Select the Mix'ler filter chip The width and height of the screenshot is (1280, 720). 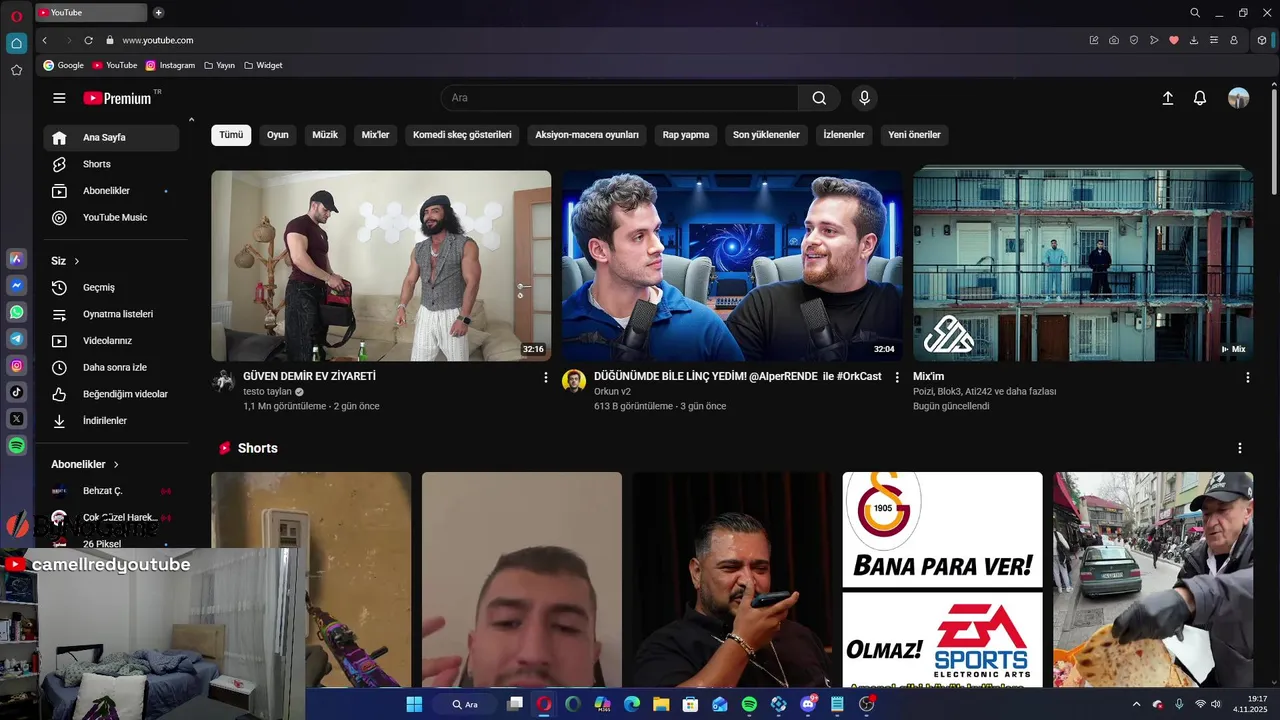point(375,135)
